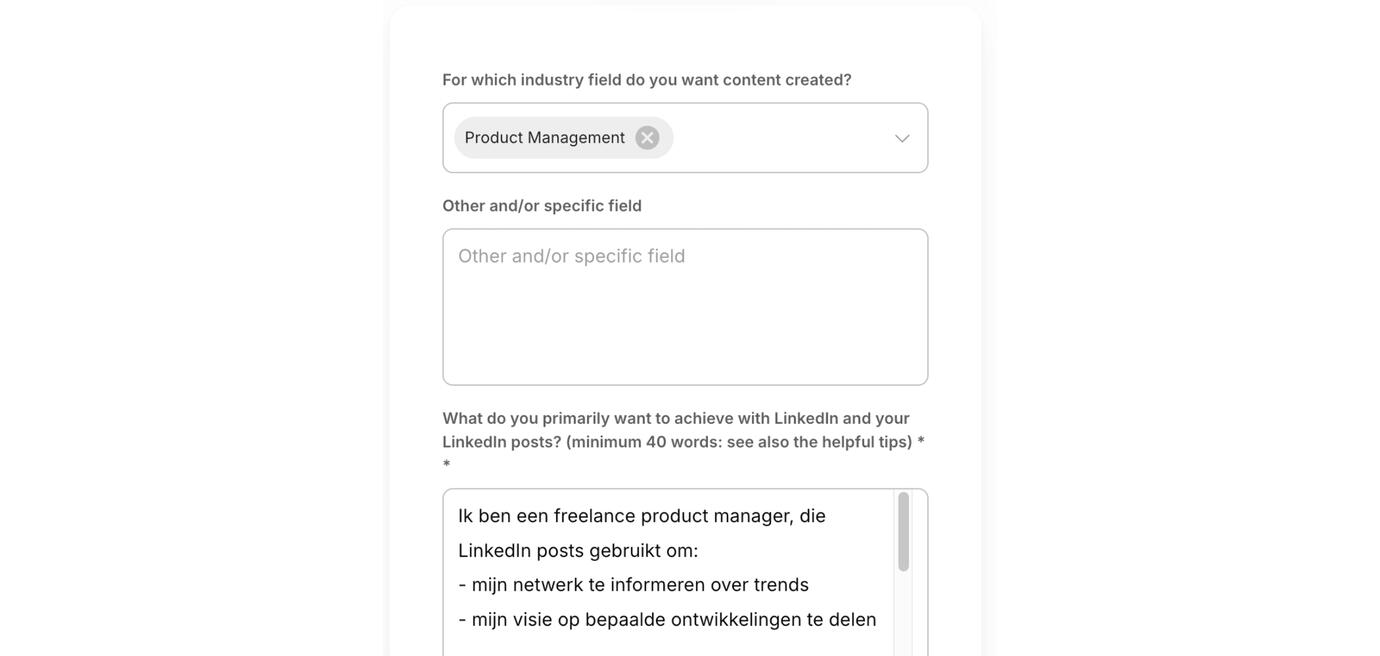This screenshot has height=656, width=1380.
Task: Click the Product Management chip label
Action: point(544,138)
